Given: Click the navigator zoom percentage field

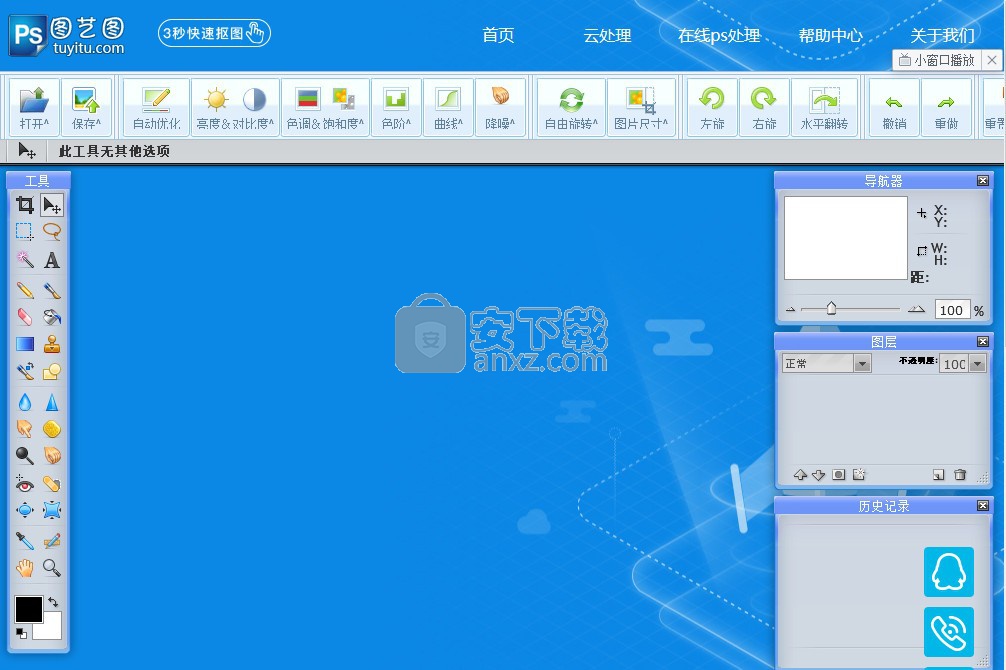Looking at the screenshot, I should pos(951,310).
